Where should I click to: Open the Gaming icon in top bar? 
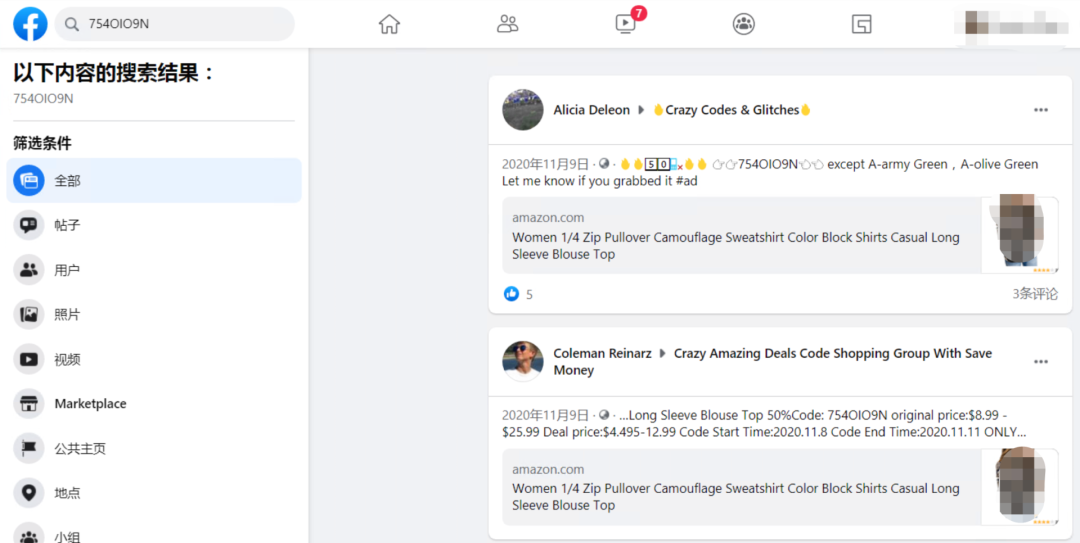[x=862, y=24]
